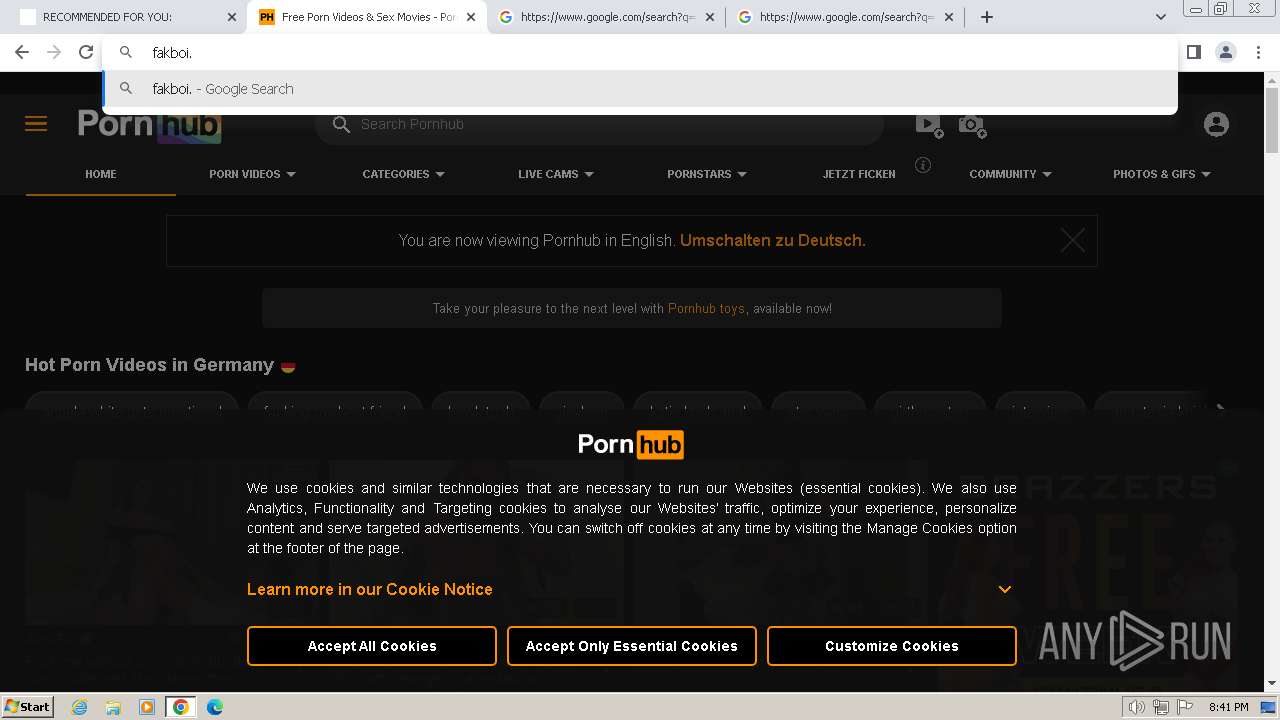Open Microsoft Edge from the taskbar
This screenshot has width=1280, height=720.
[x=215, y=707]
